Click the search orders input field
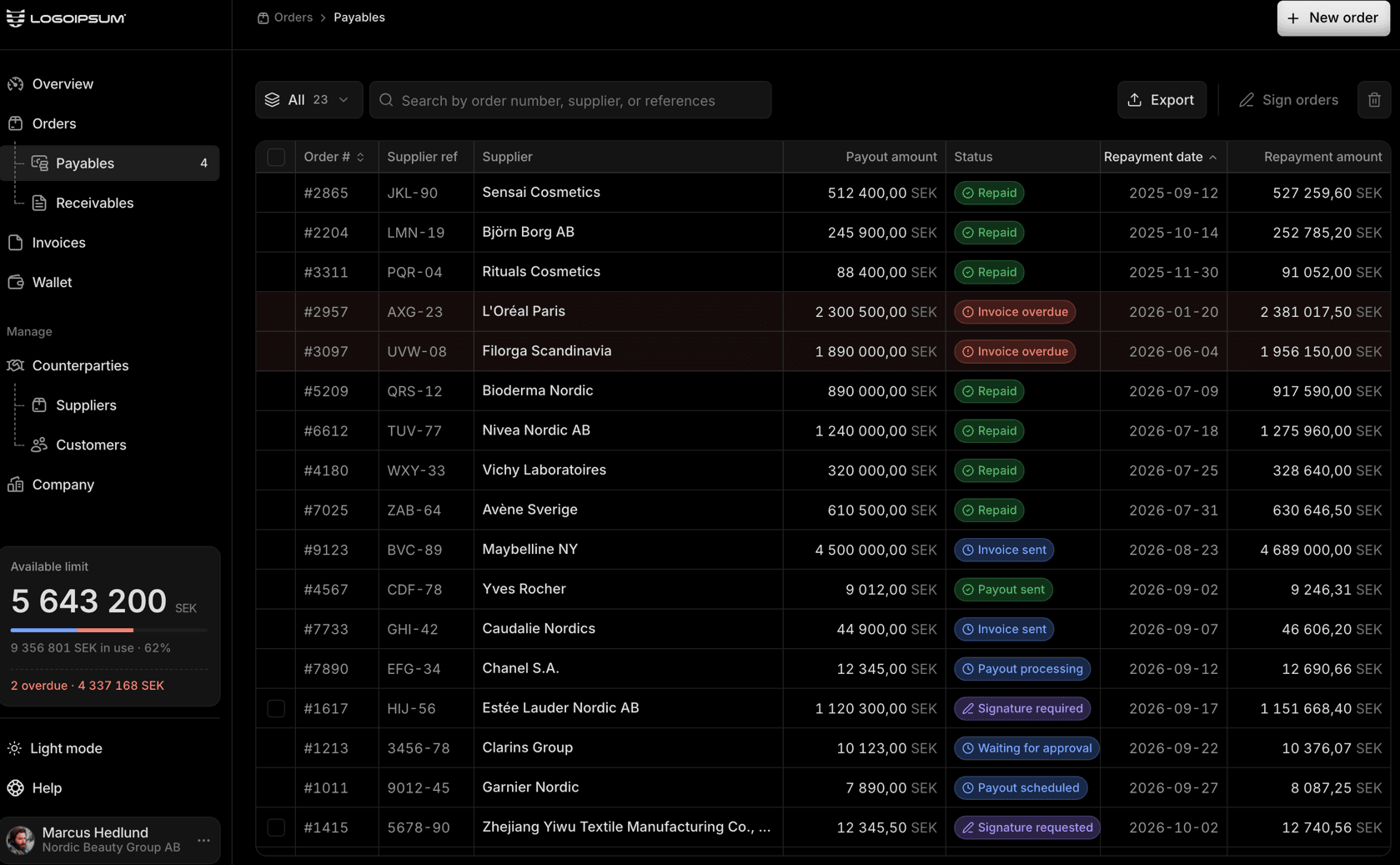 [x=570, y=100]
